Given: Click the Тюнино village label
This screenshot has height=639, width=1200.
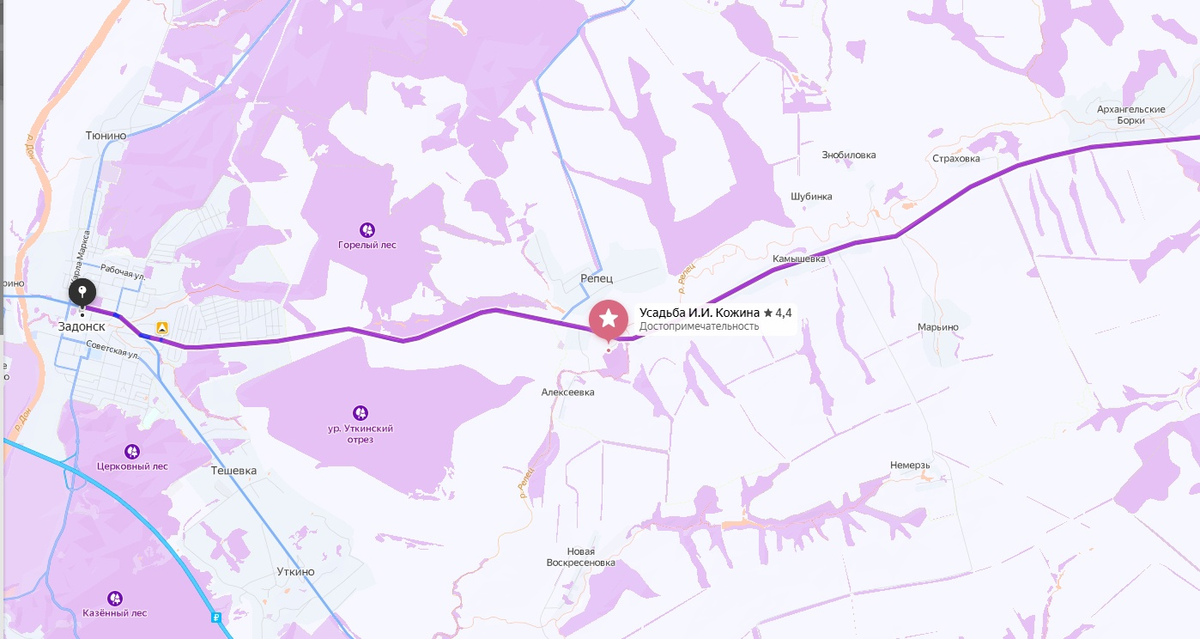Looking at the screenshot, I should 106,135.
